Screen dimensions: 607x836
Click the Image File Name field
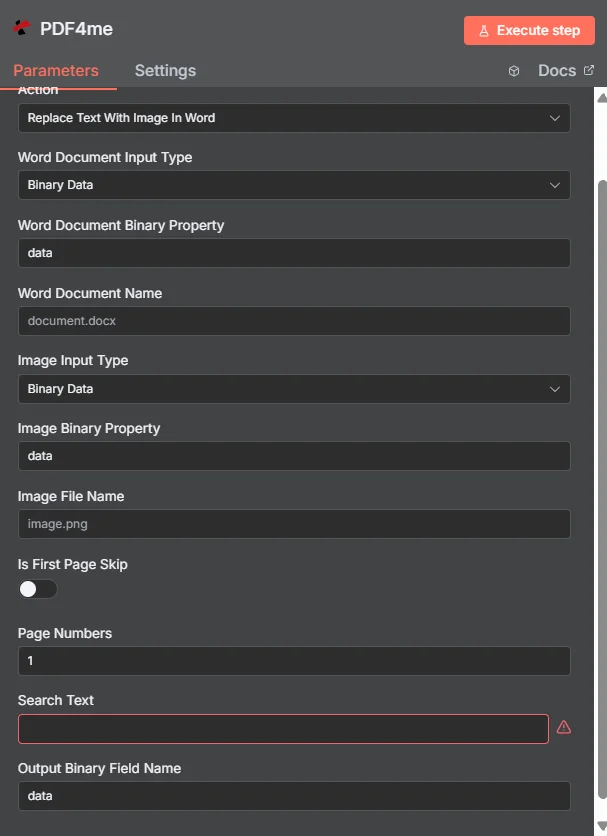coord(294,524)
